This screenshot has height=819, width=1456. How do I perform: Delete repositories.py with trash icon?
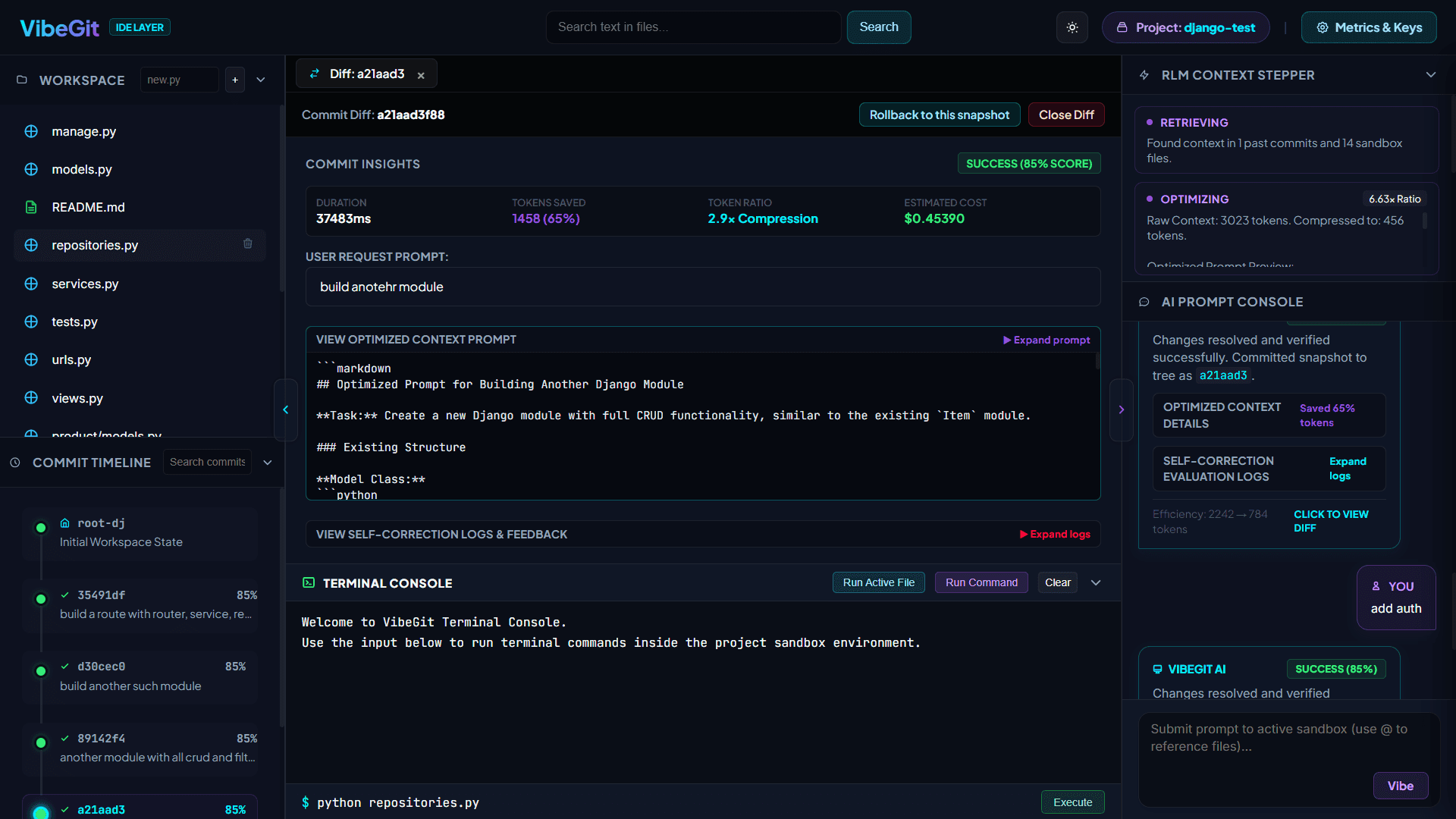247,243
